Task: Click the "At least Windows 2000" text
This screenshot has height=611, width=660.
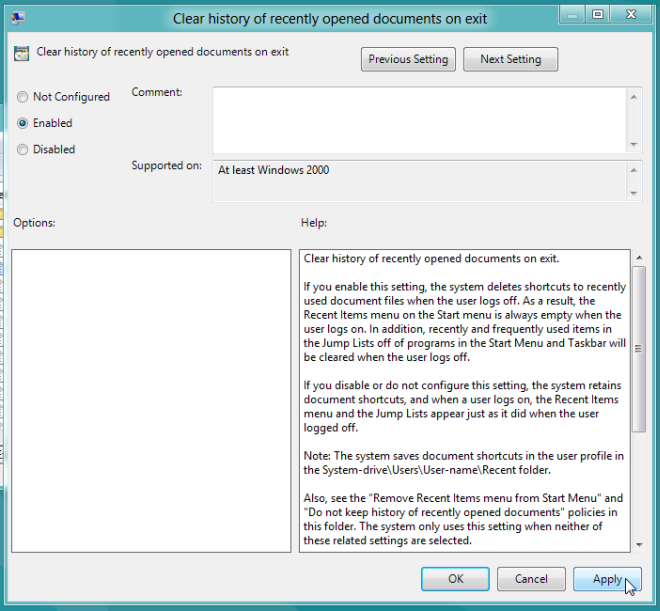Action: (274, 170)
